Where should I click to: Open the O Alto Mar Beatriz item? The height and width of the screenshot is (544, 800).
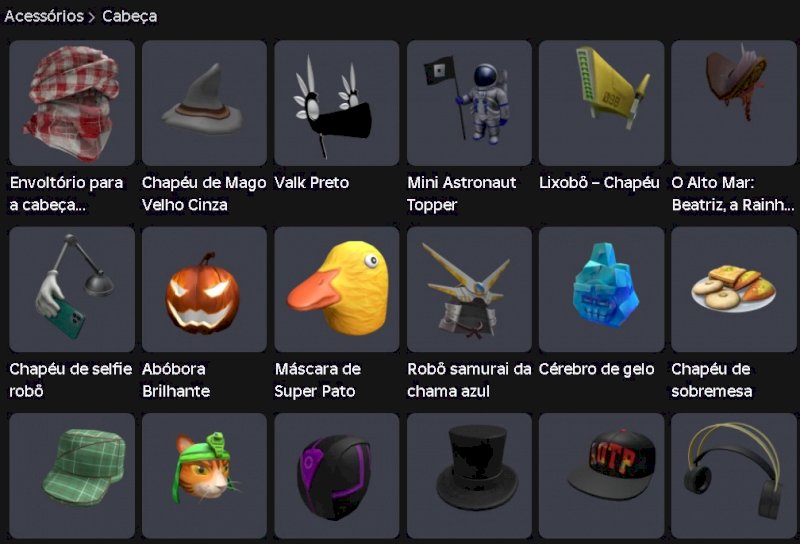[734, 103]
